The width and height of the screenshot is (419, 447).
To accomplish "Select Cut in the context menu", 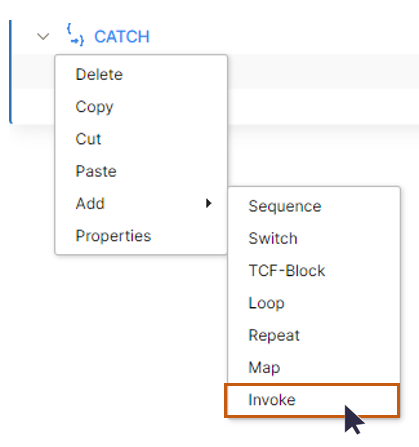I will pyautogui.click(x=141, y=139).
